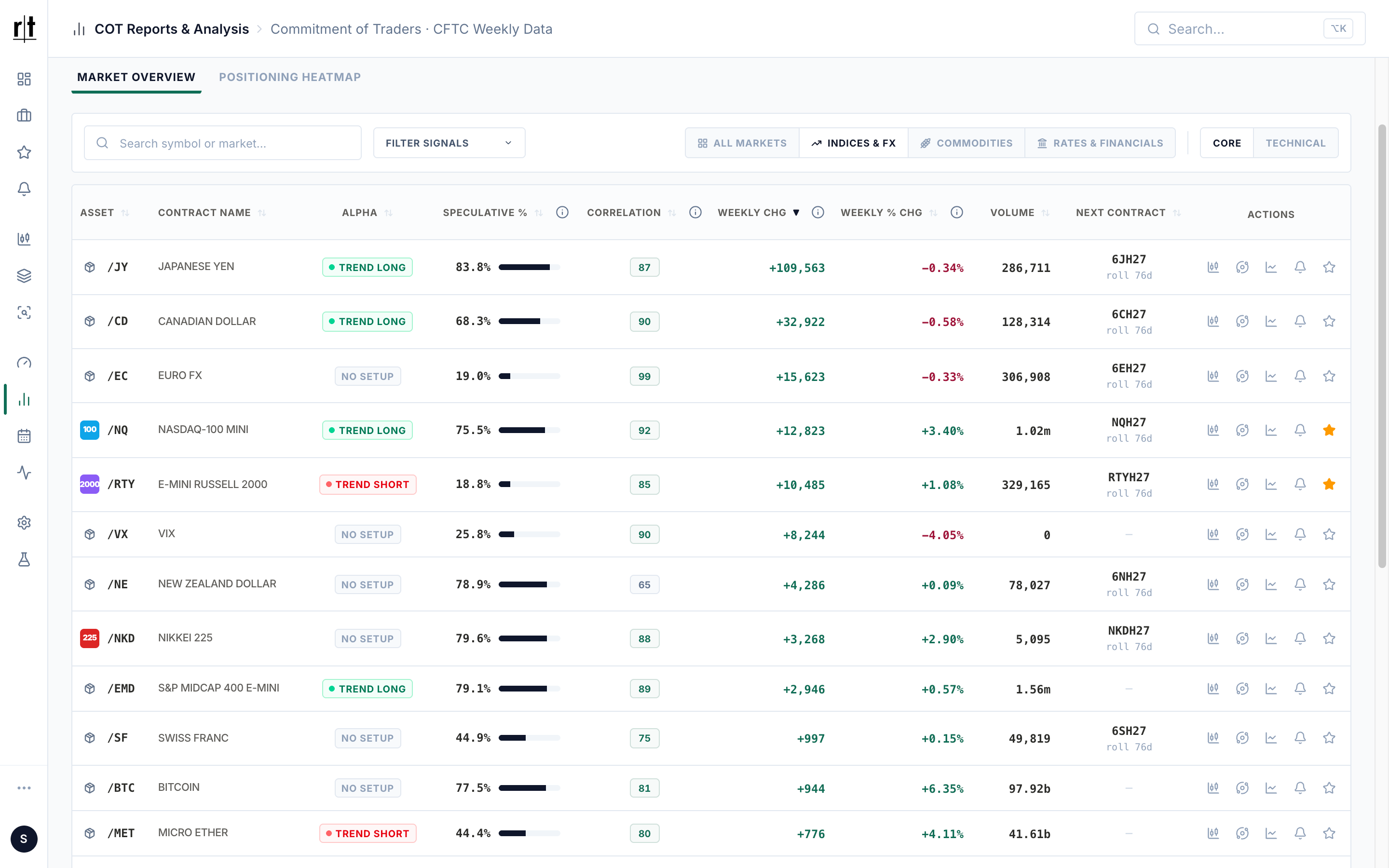Open the sidebar gauge icon

(x=24, y=362)
